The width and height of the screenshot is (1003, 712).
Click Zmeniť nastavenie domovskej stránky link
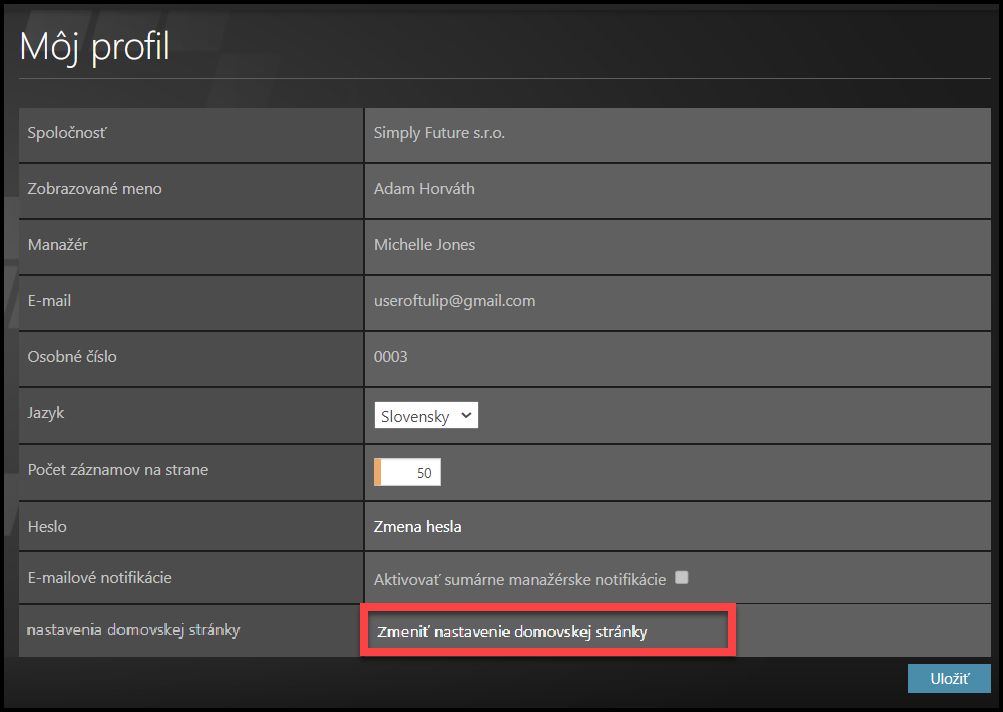click(x=512, y=632)
